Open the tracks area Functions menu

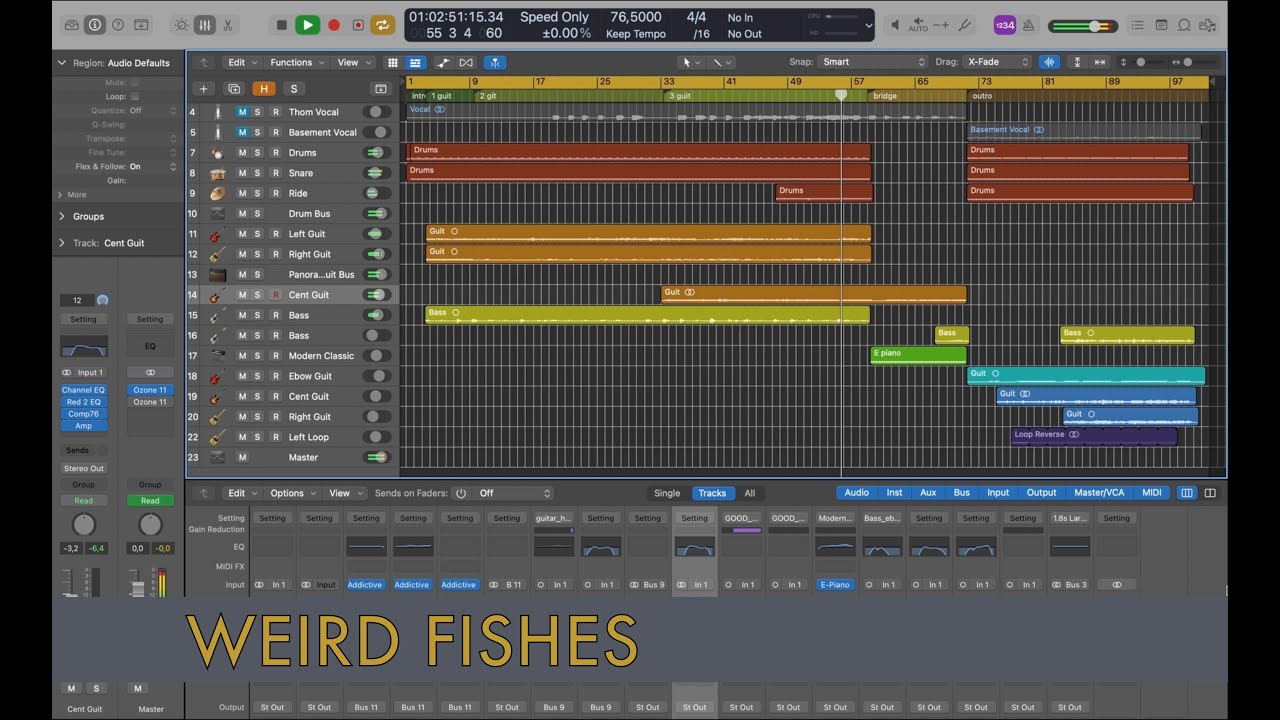[297, 62]
